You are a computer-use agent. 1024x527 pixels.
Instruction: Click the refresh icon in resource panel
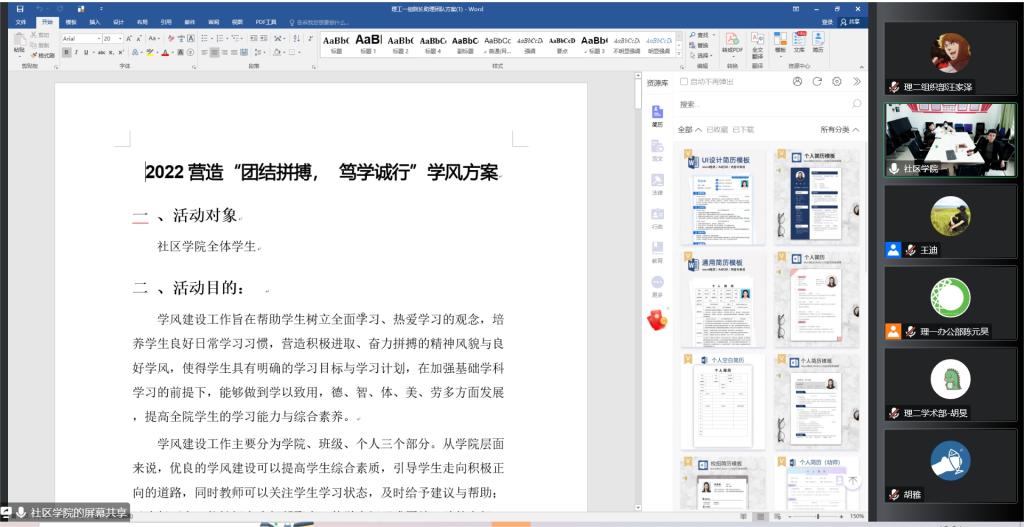pos(816,82)
